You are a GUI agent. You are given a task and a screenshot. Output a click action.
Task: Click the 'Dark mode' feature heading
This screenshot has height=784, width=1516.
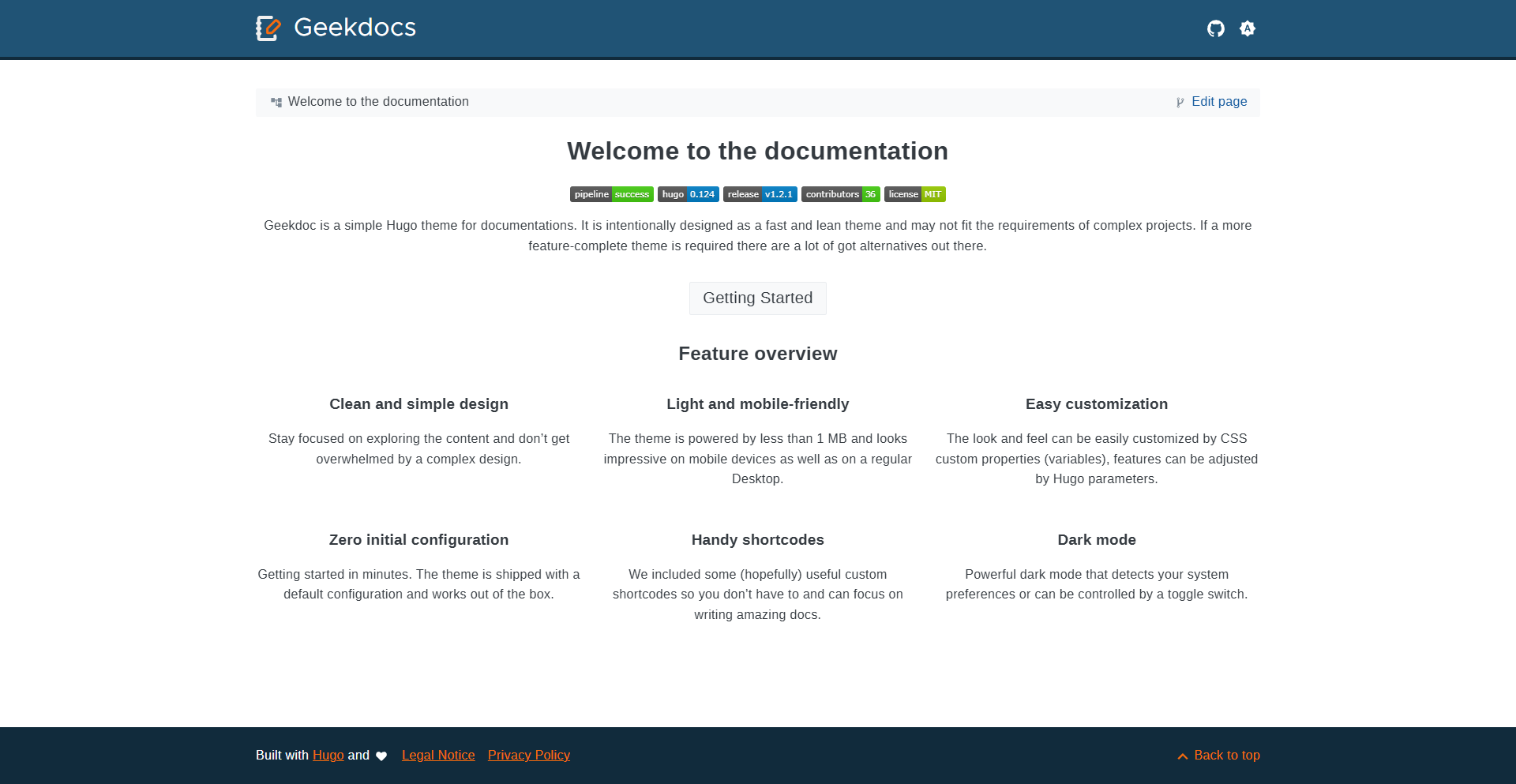click(x=1097, y=540)
